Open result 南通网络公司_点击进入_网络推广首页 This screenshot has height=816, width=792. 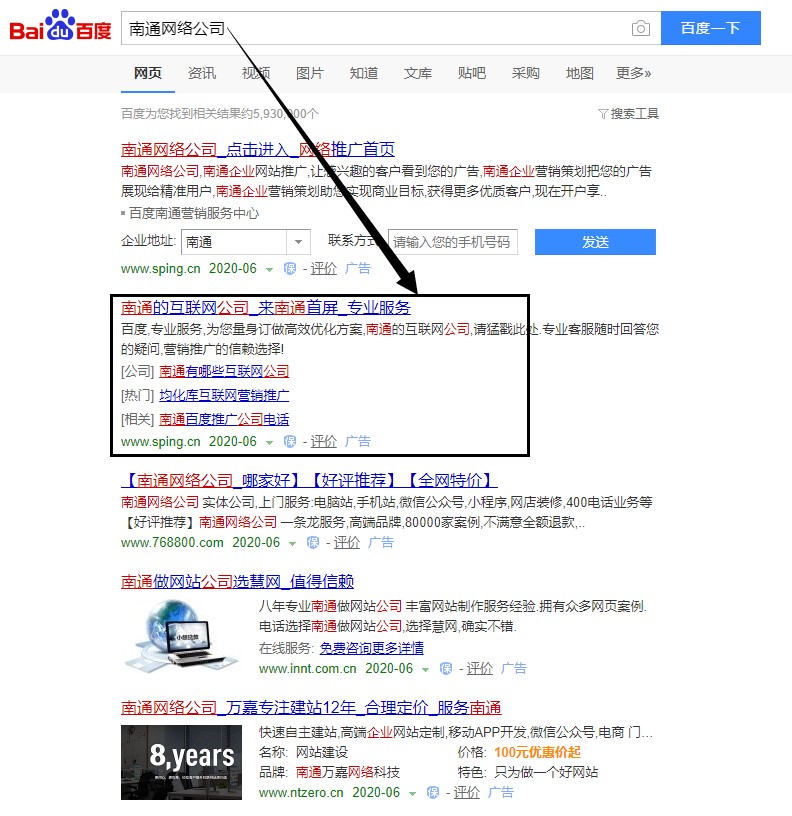pos(258,150)
